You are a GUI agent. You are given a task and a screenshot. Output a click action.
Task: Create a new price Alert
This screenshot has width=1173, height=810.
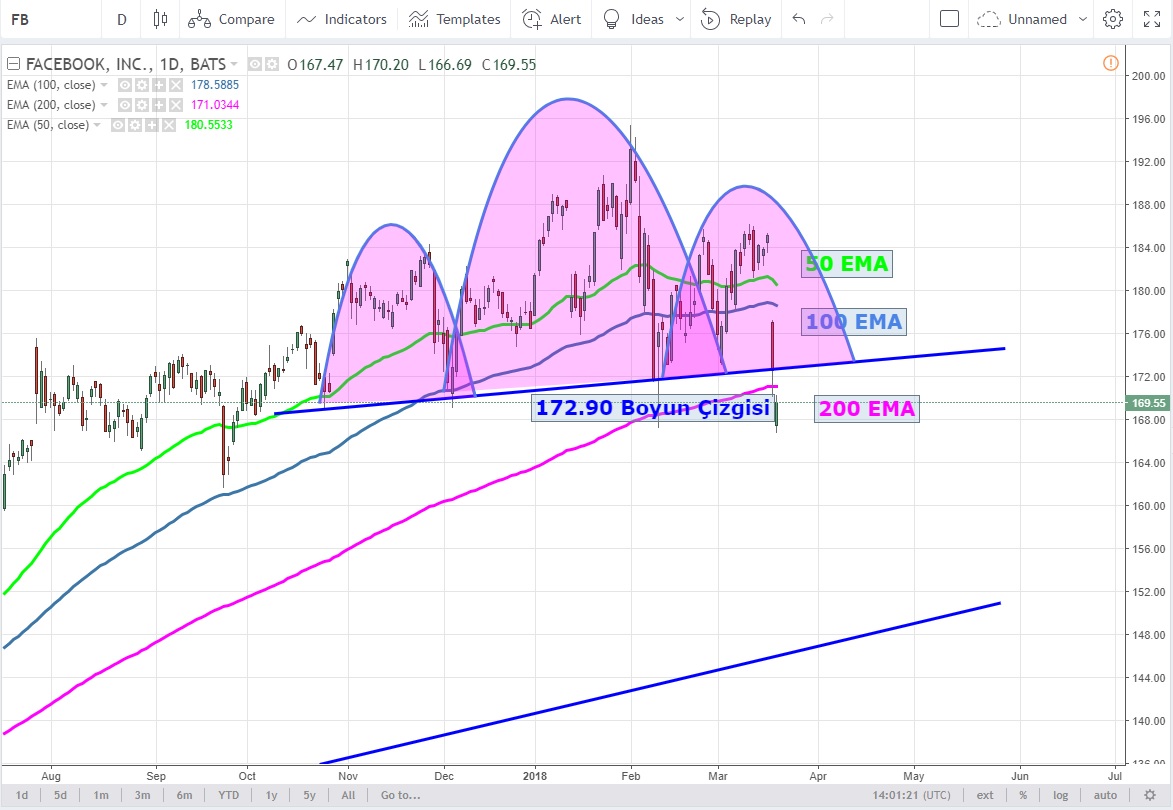pyautogui.click(x=551, y=19)
